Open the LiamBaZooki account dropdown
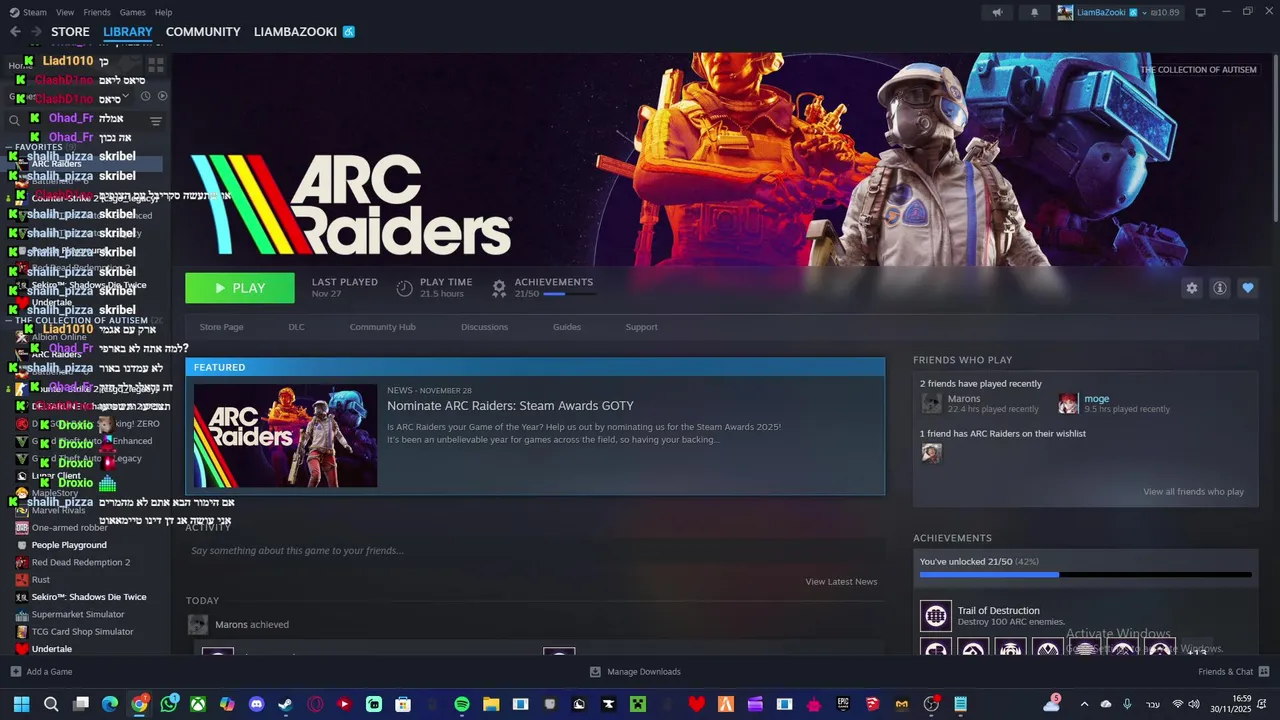Viewport: 1280px width, 720px height. pos(1118,12)
